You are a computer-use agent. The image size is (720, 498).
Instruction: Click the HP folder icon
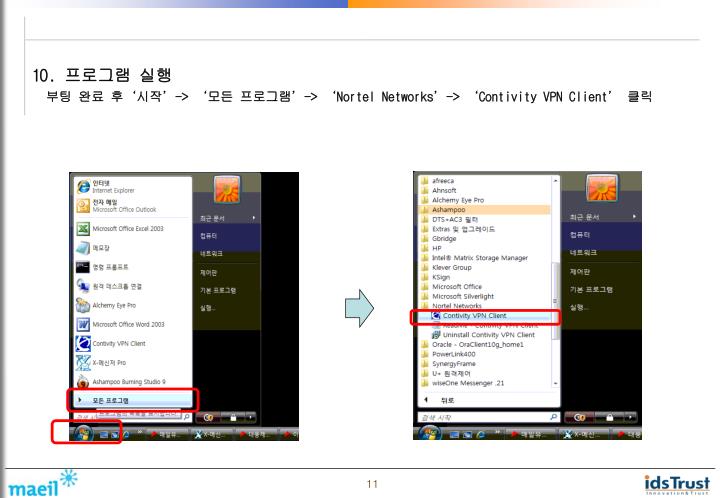click(x=425, y=248)
